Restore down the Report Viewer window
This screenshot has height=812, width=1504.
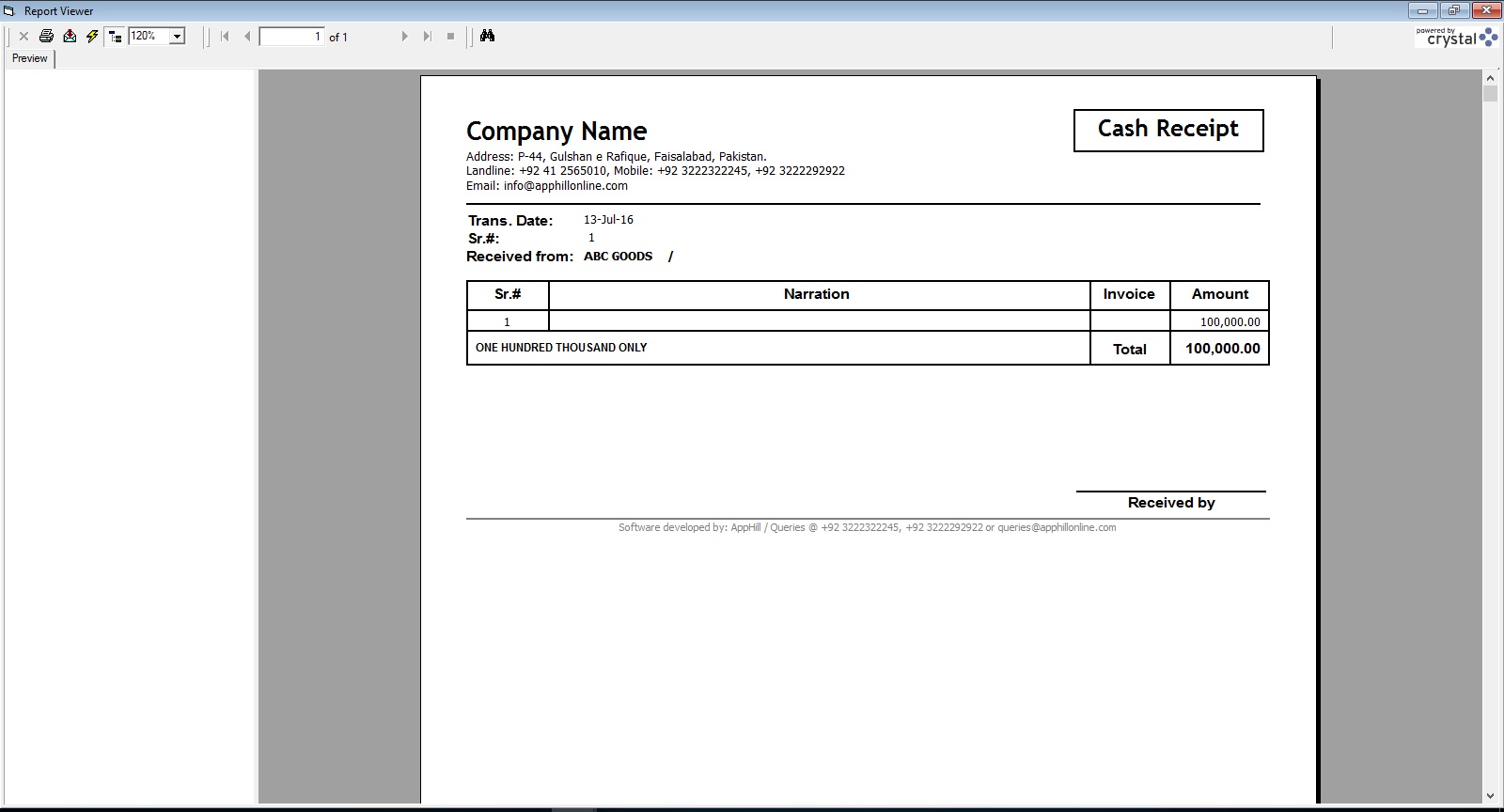pyautogui.click(x=1453, y=10)
